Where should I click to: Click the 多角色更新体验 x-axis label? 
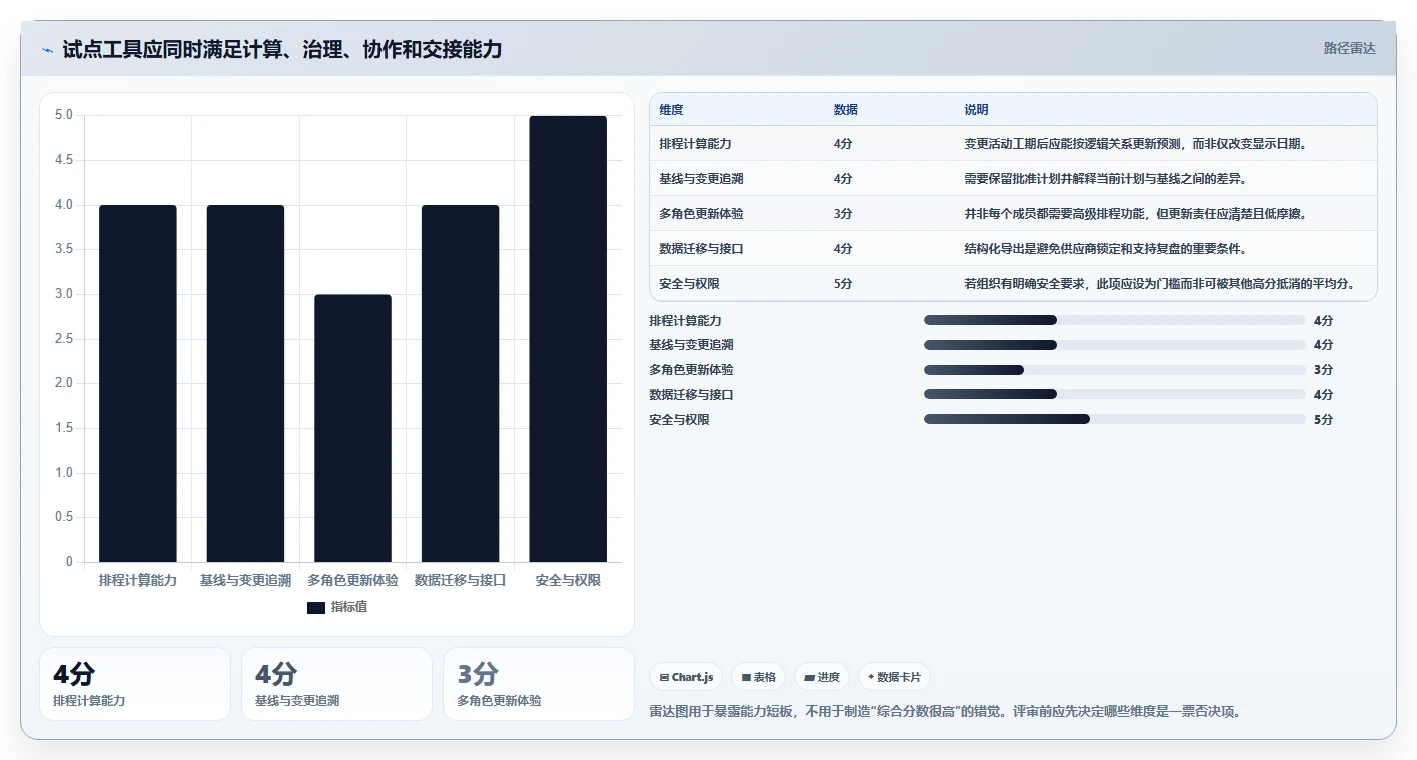pyautogui.click(x=353, y=580)
